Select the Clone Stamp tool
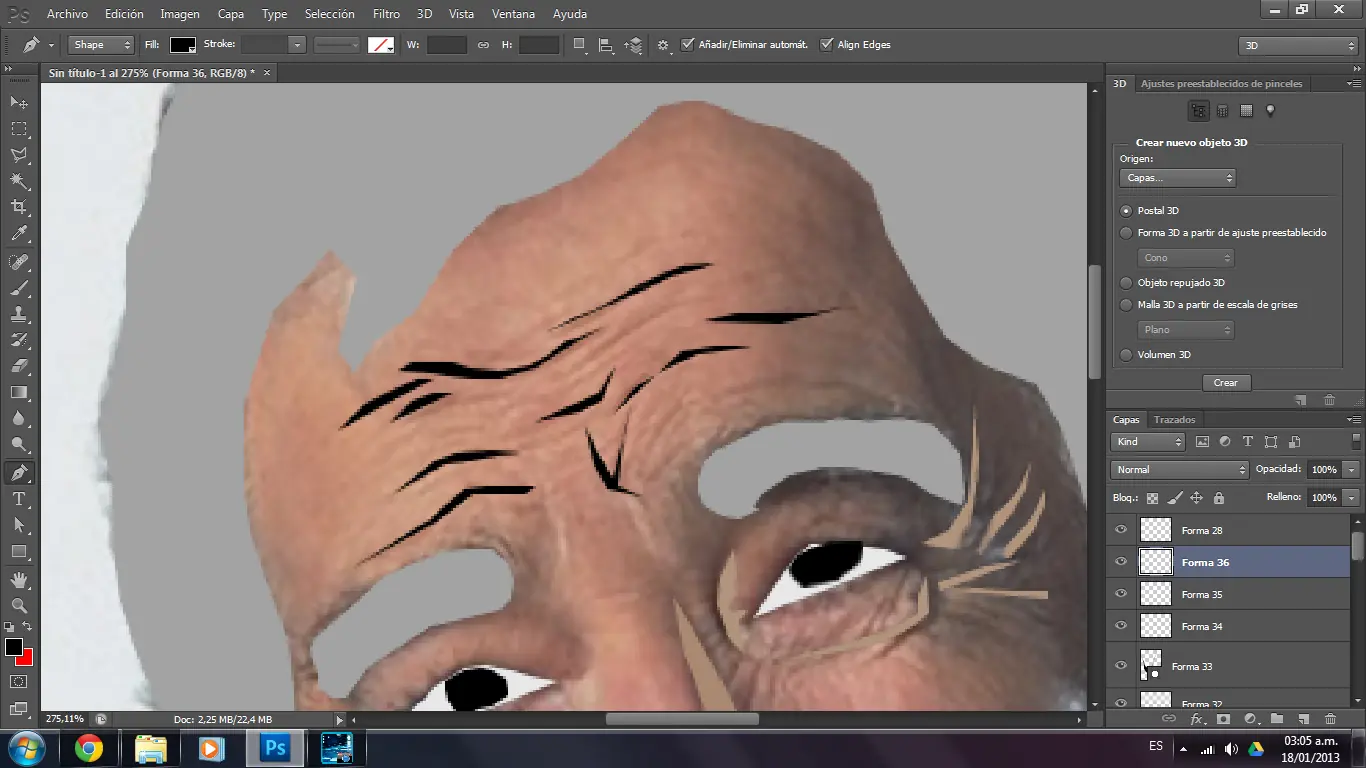The image size is (1366, 768). point(19,314)
